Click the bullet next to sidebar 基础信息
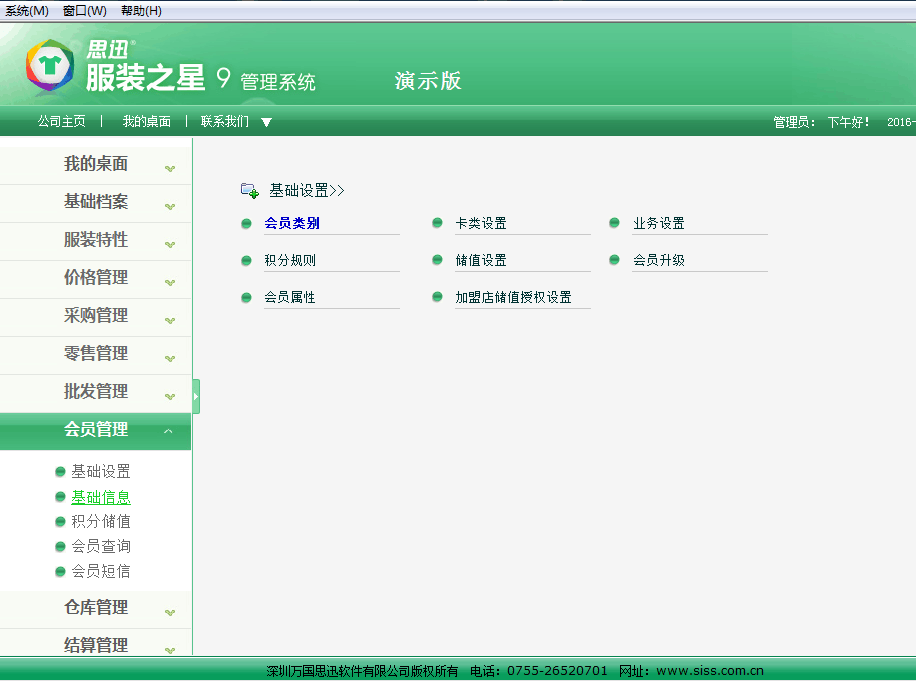916x681 pixels. [x=60, y=496]
